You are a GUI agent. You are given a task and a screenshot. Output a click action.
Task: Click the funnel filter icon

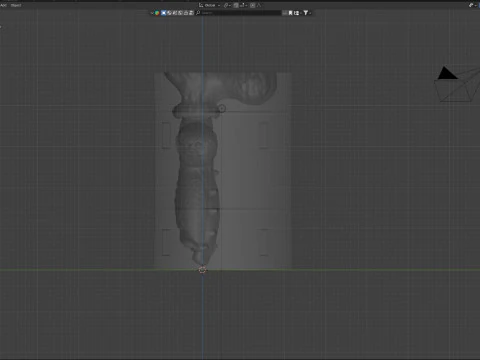click(305, 13)
